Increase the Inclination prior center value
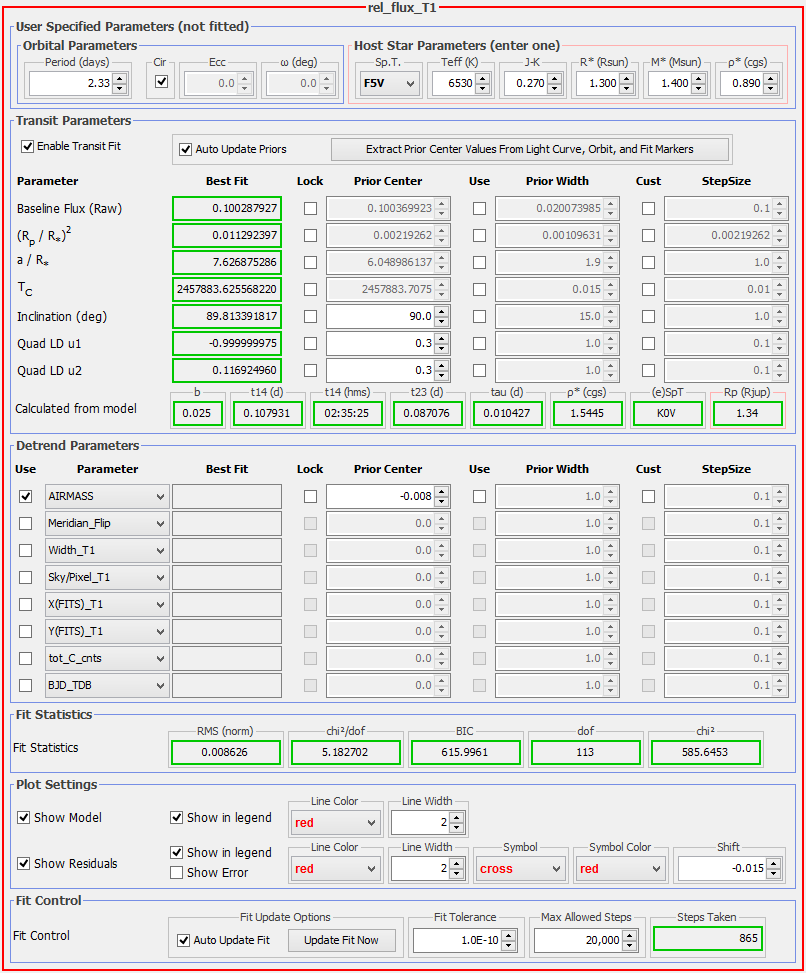The height and width of the screenshot is (973, 806). pos(441,311)
